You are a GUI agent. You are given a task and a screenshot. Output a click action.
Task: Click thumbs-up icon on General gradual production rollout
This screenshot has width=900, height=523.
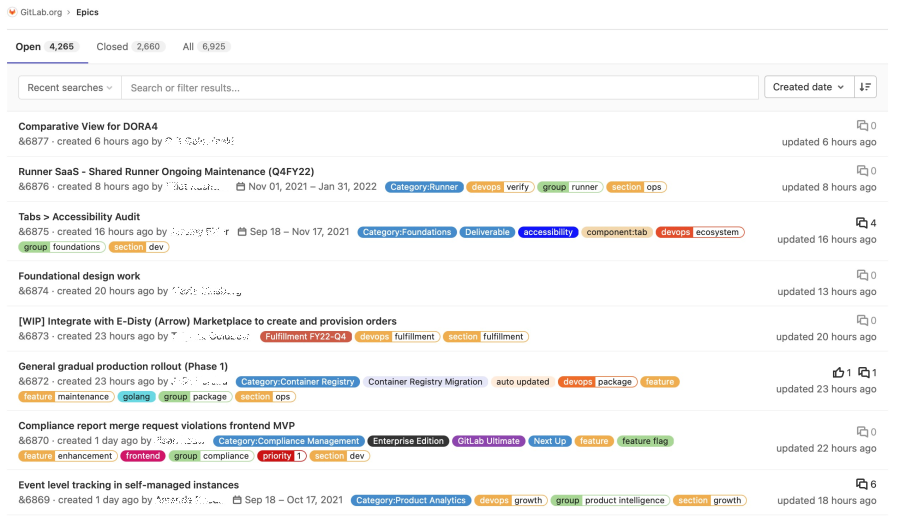coord(838,373)
